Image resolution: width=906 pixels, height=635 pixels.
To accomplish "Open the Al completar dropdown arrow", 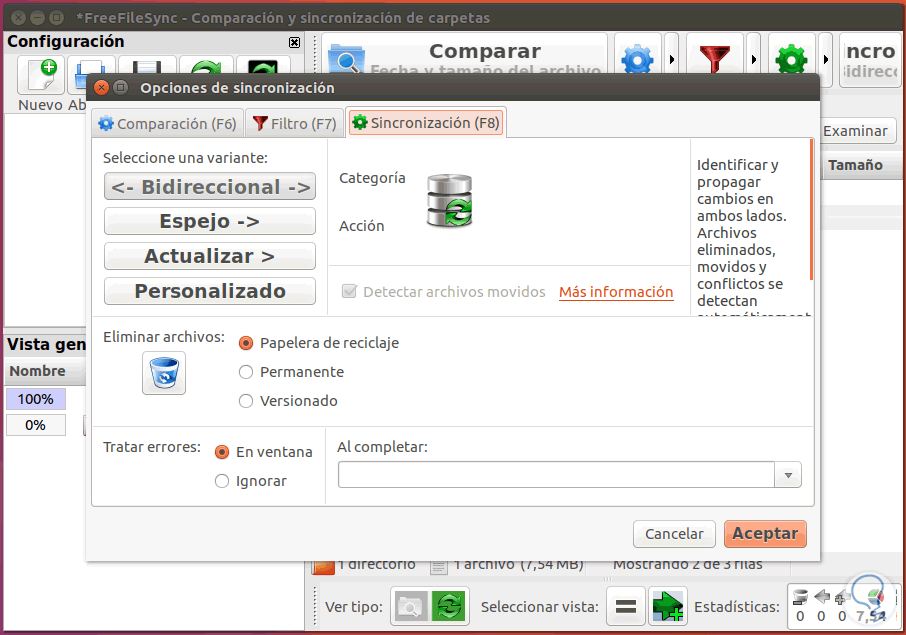I will pos(788,475).
